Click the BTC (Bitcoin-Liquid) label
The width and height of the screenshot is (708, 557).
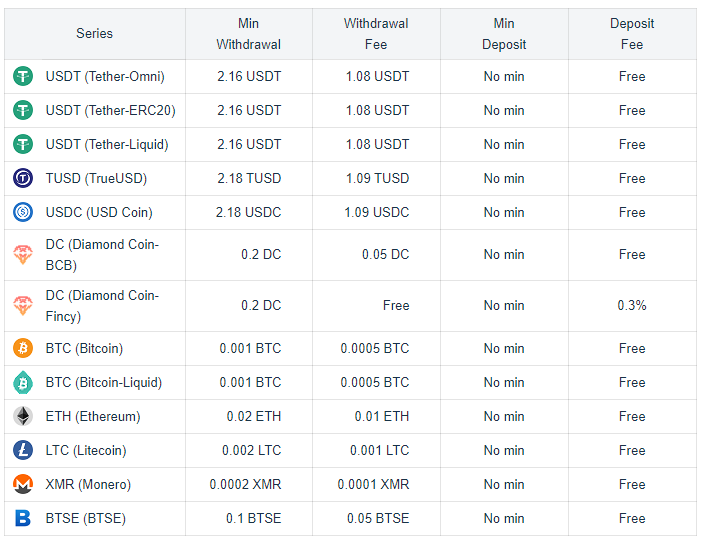tap(103, 383)
